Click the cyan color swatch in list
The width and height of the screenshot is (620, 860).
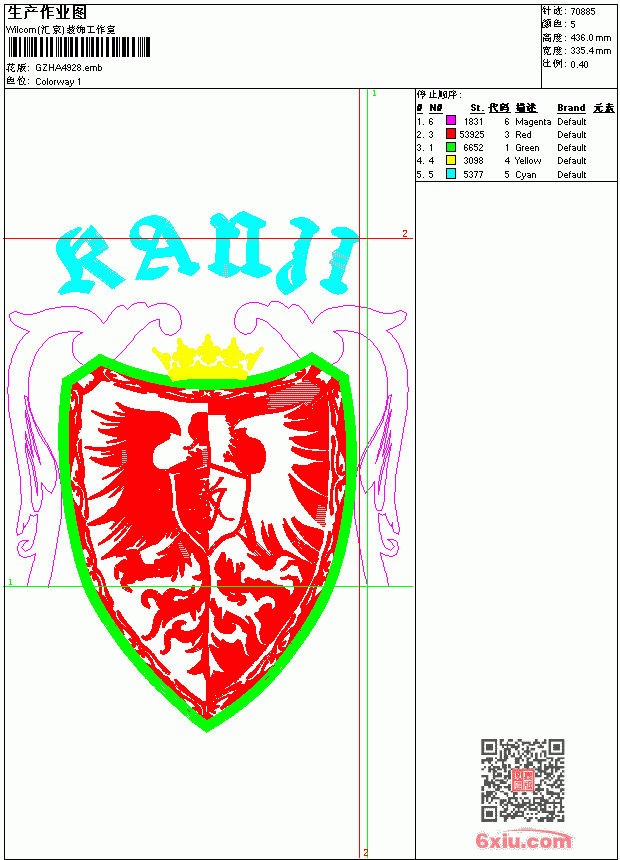click(x=450, y=174)
